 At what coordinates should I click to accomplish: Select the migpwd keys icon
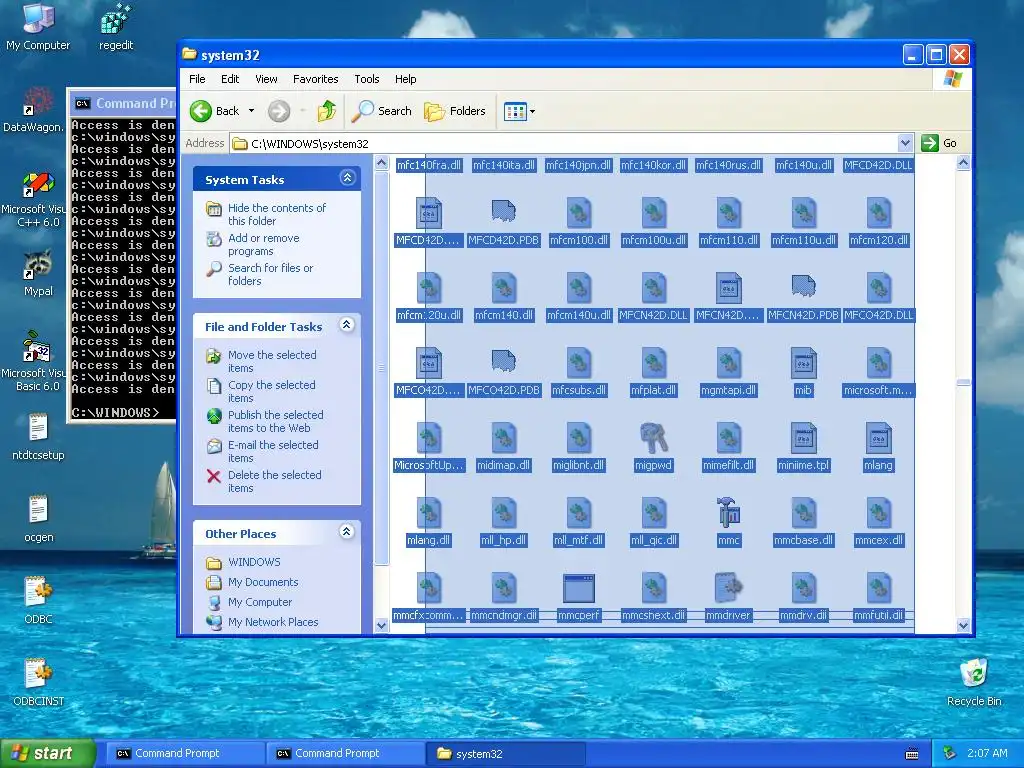point(654,438)
